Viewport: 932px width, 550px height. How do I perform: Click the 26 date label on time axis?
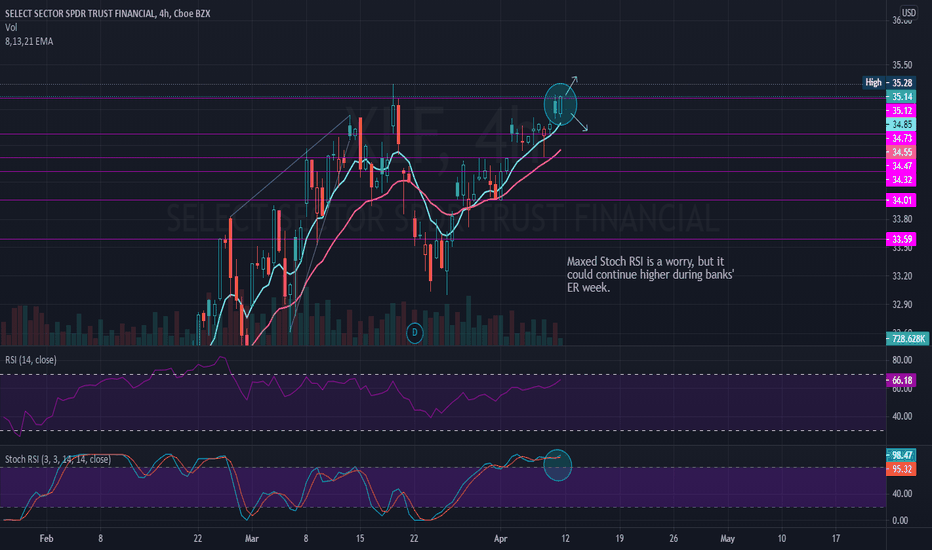click(x=673, y=538)
